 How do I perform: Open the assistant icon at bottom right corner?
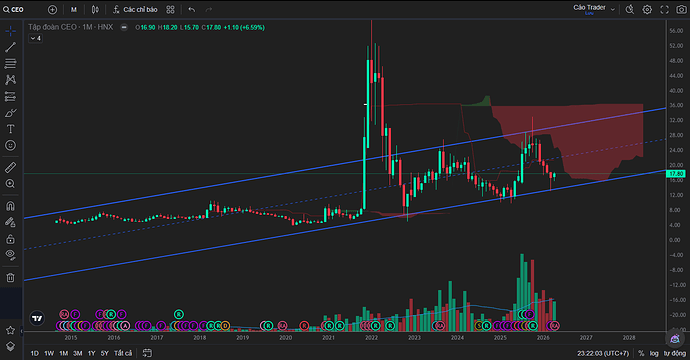click(x=675, y=339)
